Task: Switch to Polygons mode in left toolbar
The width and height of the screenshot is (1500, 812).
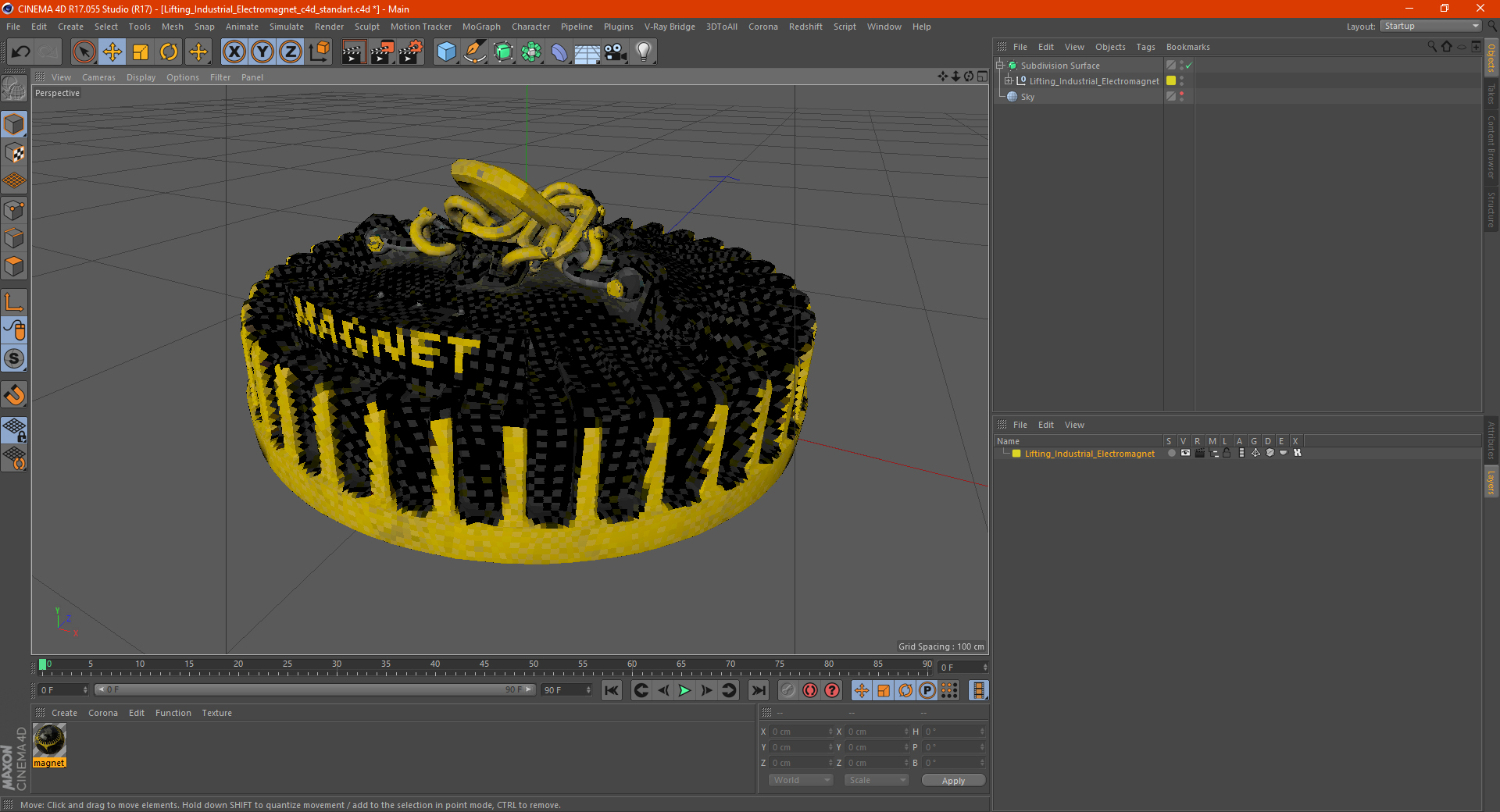Action: (x=14, y=267)
